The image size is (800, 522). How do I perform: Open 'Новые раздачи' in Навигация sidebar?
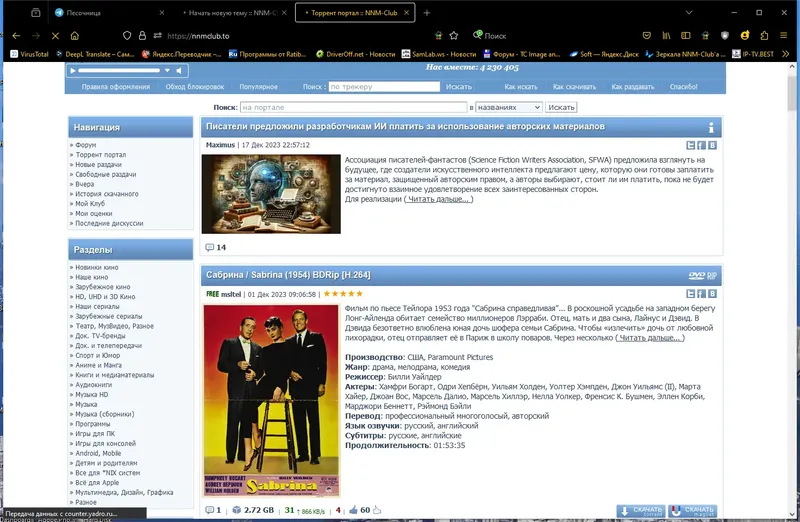point(98,164)
